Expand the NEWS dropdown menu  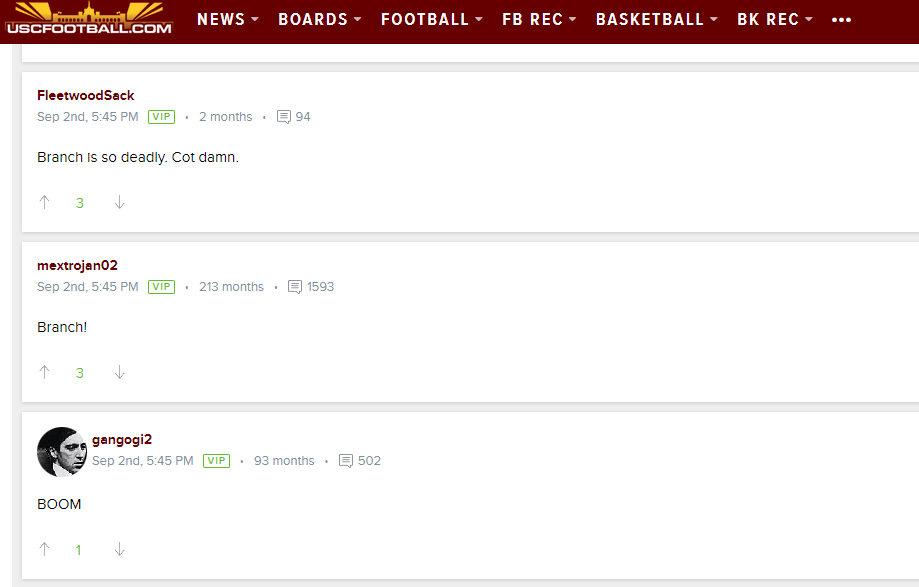(x=228, y=19)
